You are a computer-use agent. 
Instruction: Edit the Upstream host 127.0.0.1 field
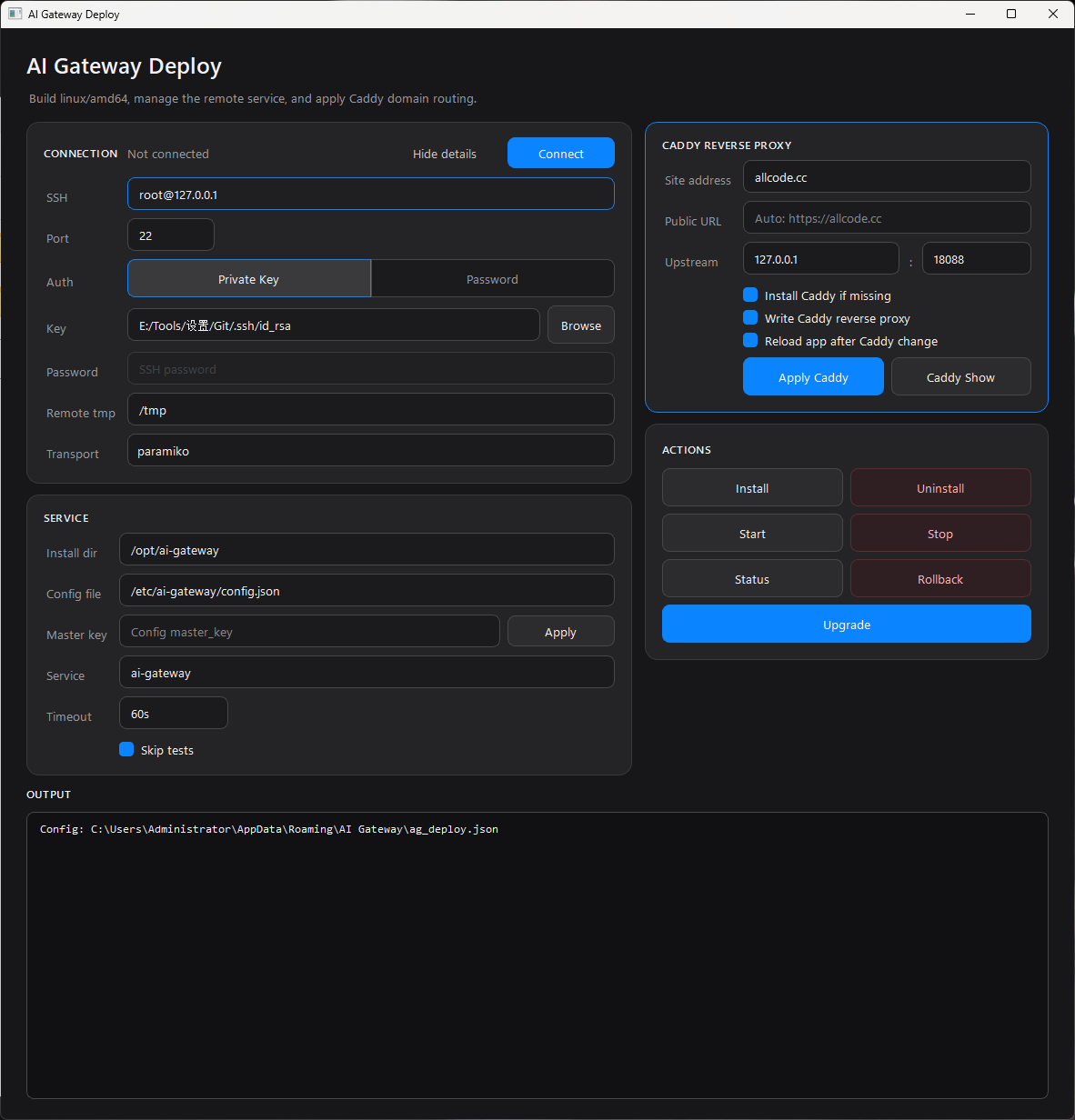821,258
